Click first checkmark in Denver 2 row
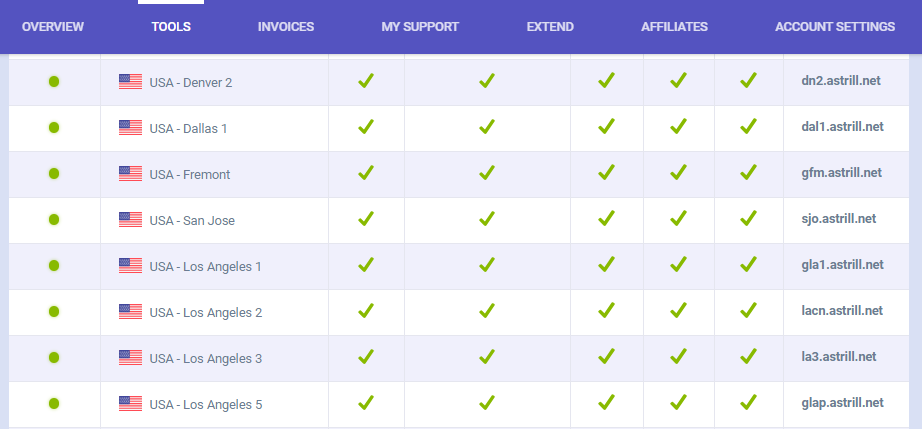Image resolution: width=922 pixels, height=429 pixels. point(366,81)
